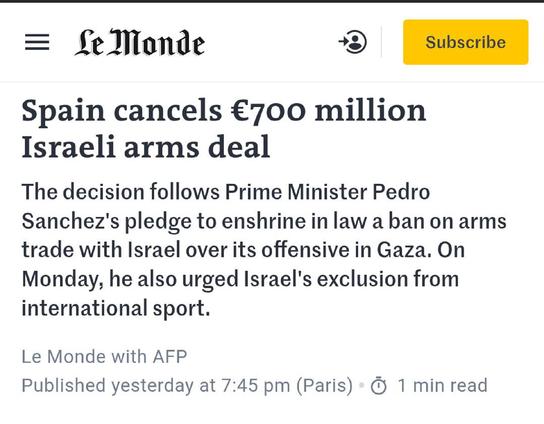
Task: Click the word Gaza in the summary
Action: (x=404, y=250)
